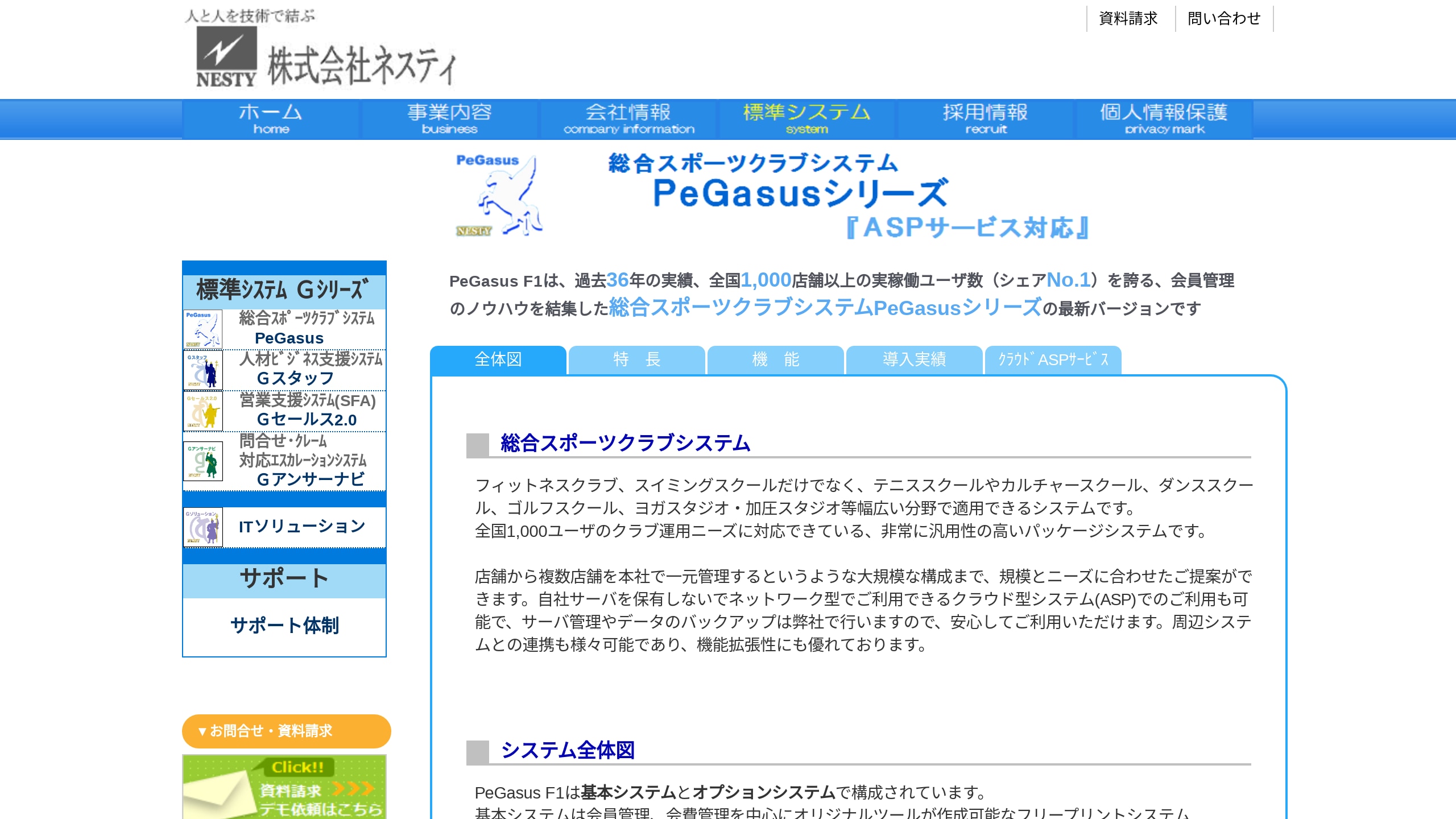Click the green 資料請求 Click!! banner
The width and height of the screenshot is (1456, 819).
[284, 787]
